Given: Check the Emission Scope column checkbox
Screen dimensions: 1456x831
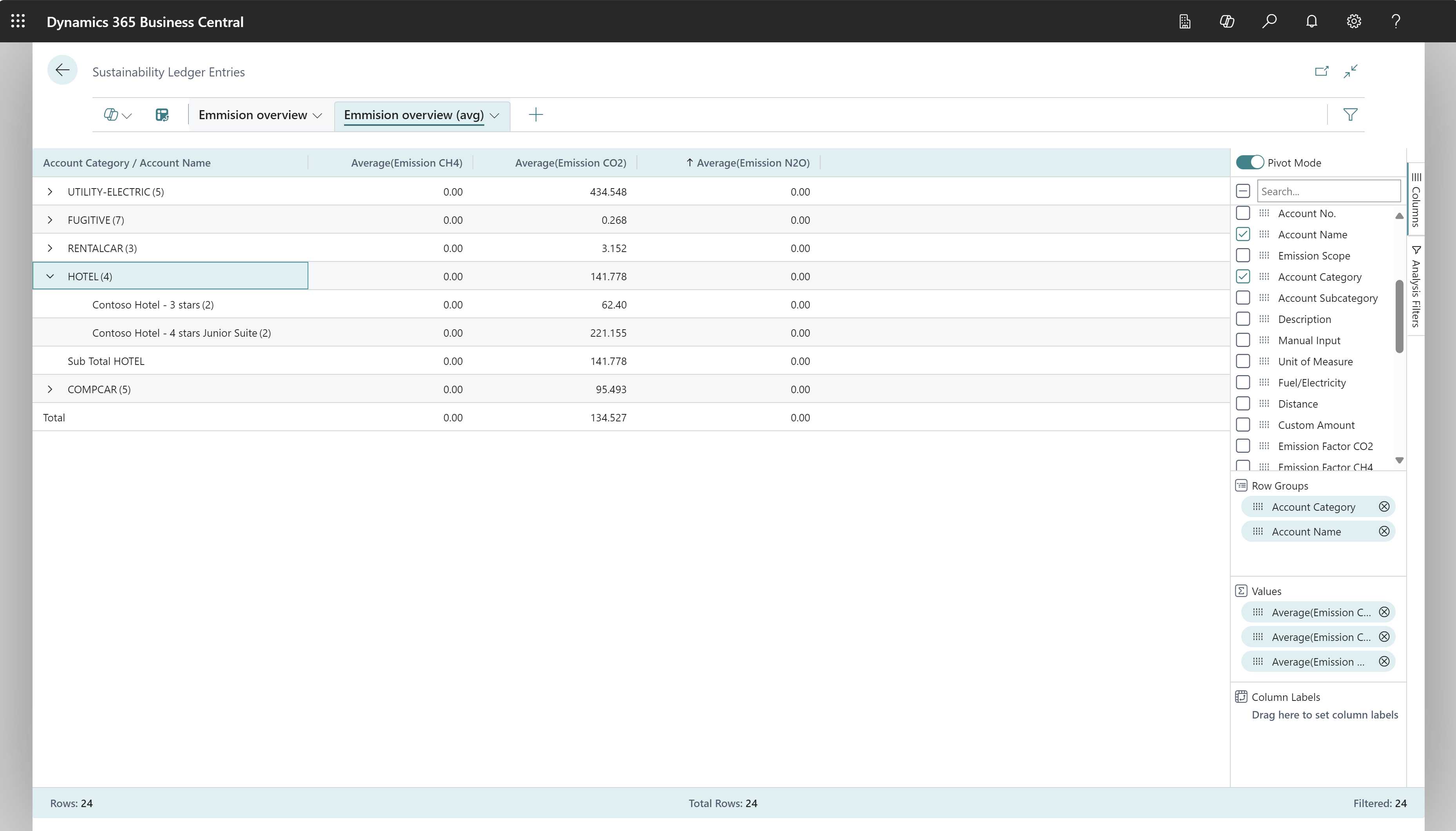Looking at the screenshot, I should (x=1244, y=255).
